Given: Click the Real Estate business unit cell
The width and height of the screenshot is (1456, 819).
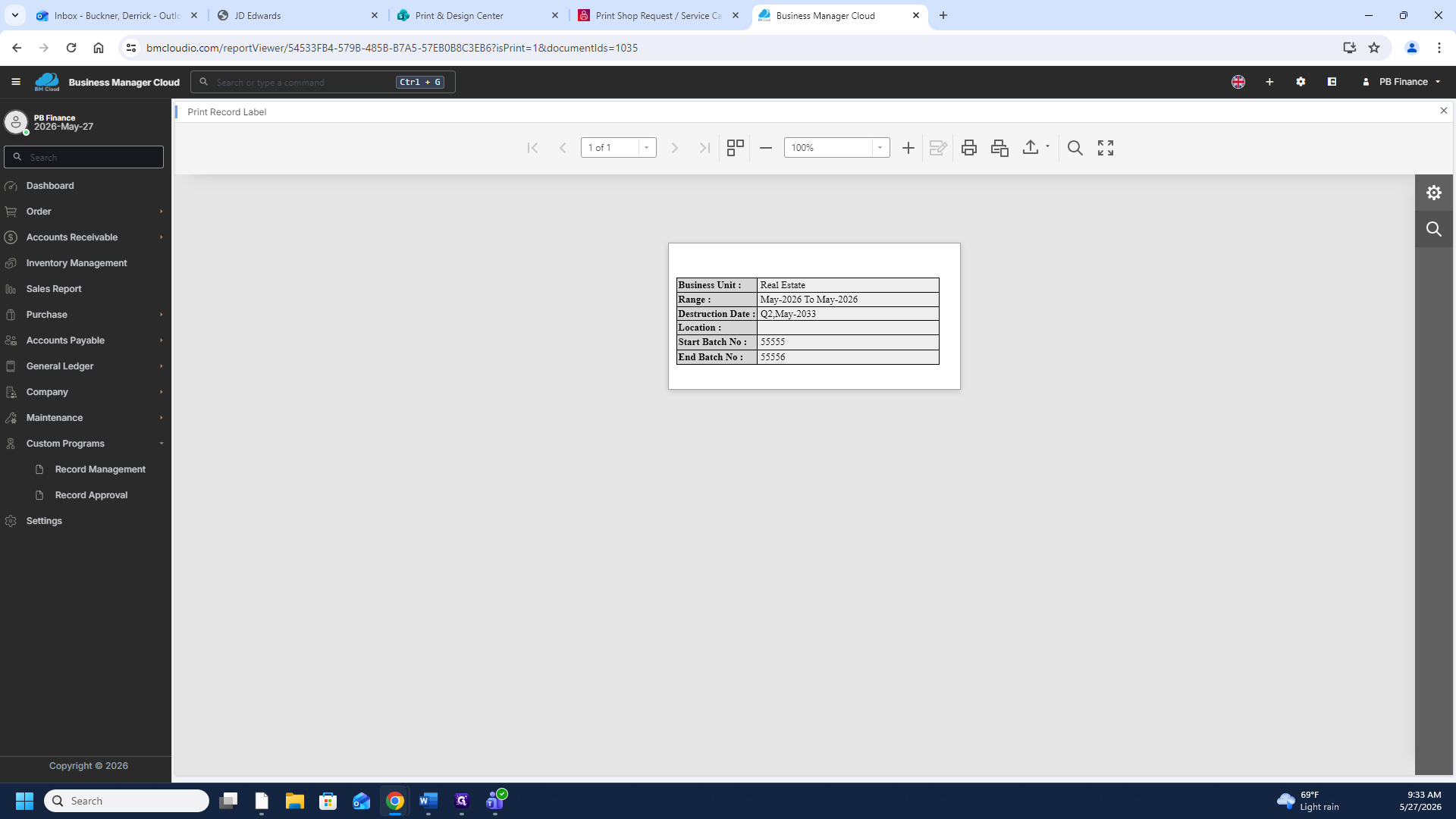Looking at the screenshot, I should 848,285.
